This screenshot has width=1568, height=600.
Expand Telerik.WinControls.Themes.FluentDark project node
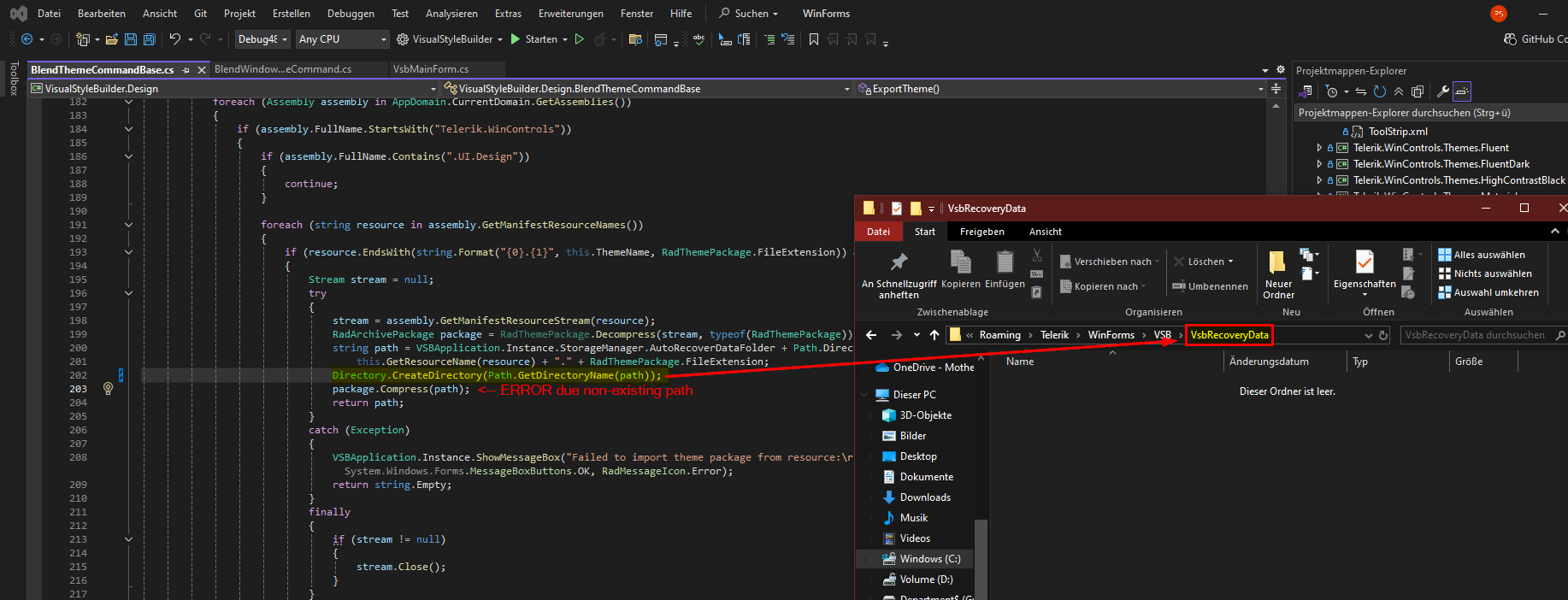pyautogui.click(x=1319, y=164)
